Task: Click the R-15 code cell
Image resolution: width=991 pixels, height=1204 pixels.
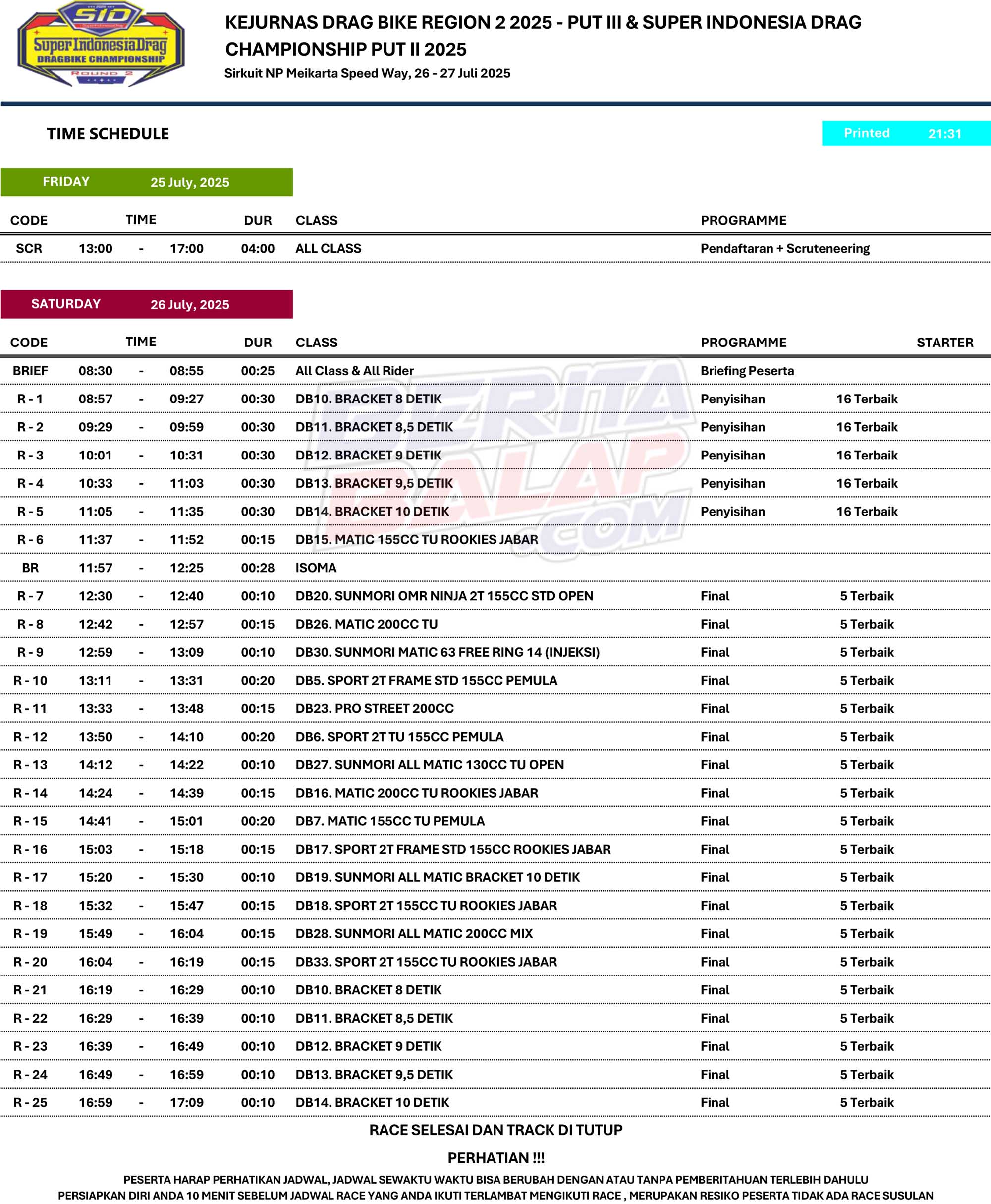Action: [30, 821]
